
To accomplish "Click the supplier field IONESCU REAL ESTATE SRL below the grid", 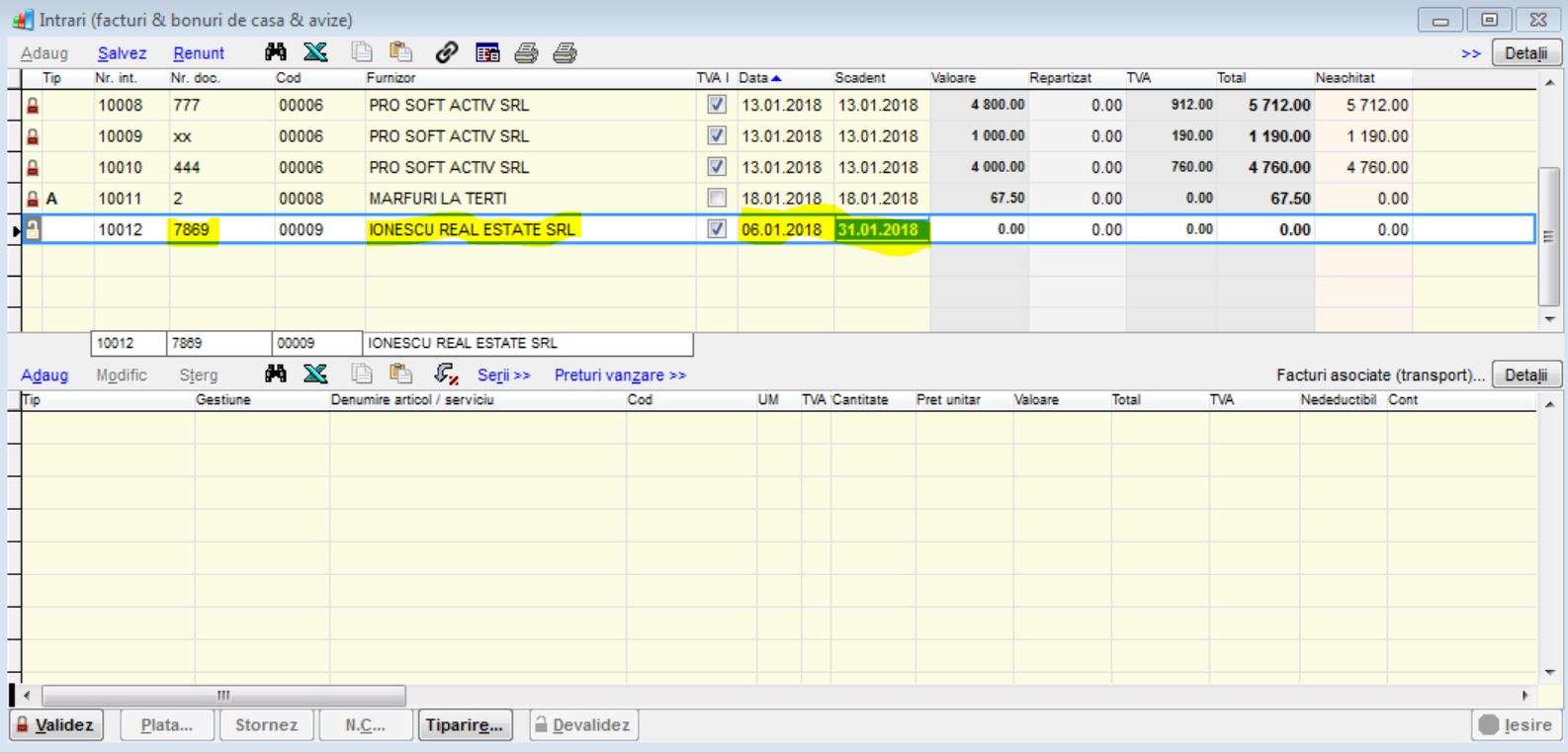I will [528, 343].
